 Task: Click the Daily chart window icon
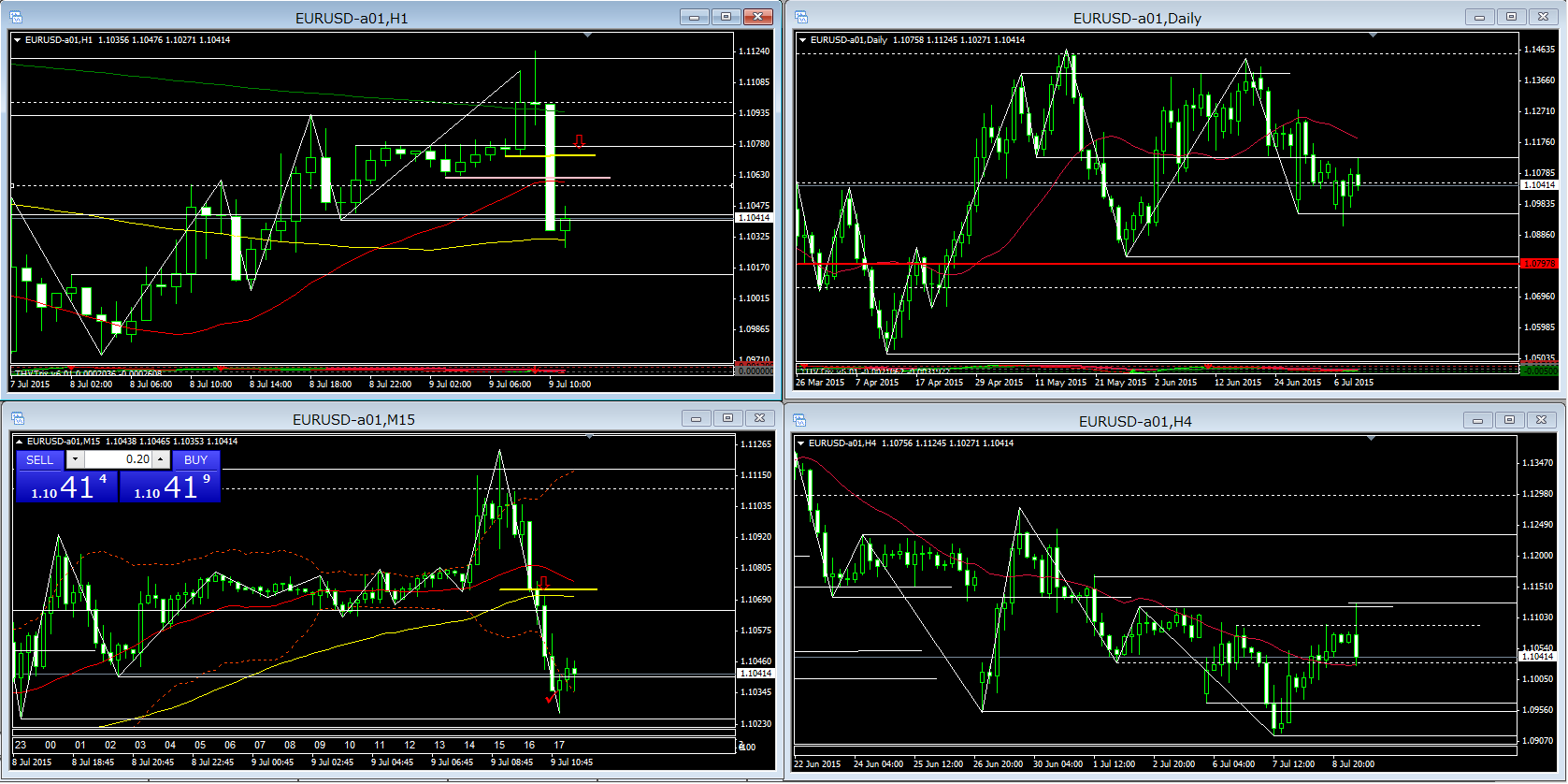click(x=801, y=18)
